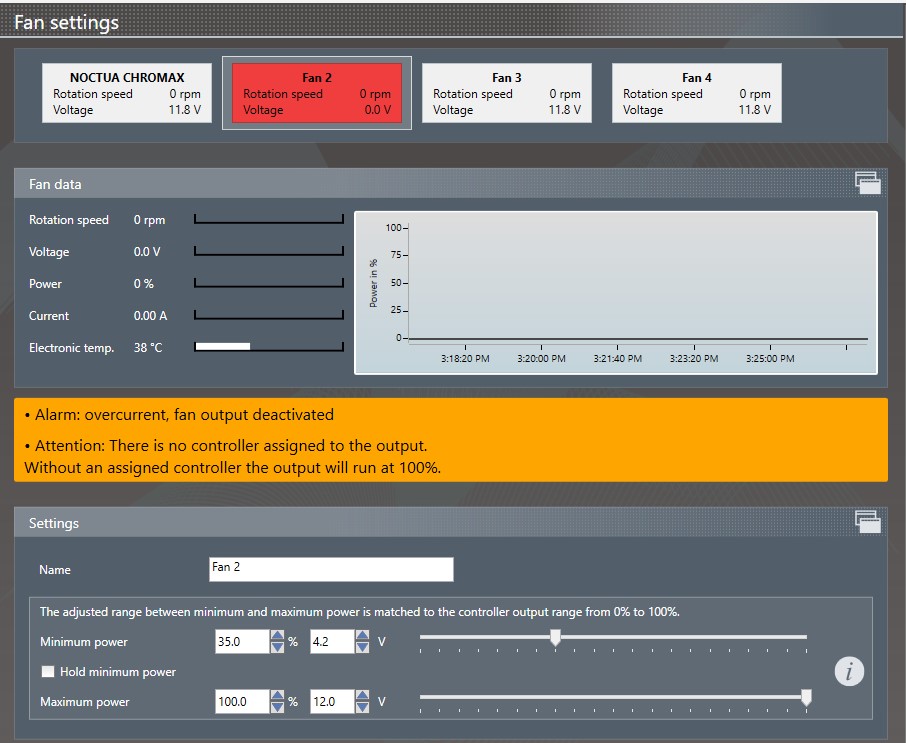Enable Hold minimum power checkbox
Image resolution: width=906 pixels, height=743 pixels.
tap(47, 672)
